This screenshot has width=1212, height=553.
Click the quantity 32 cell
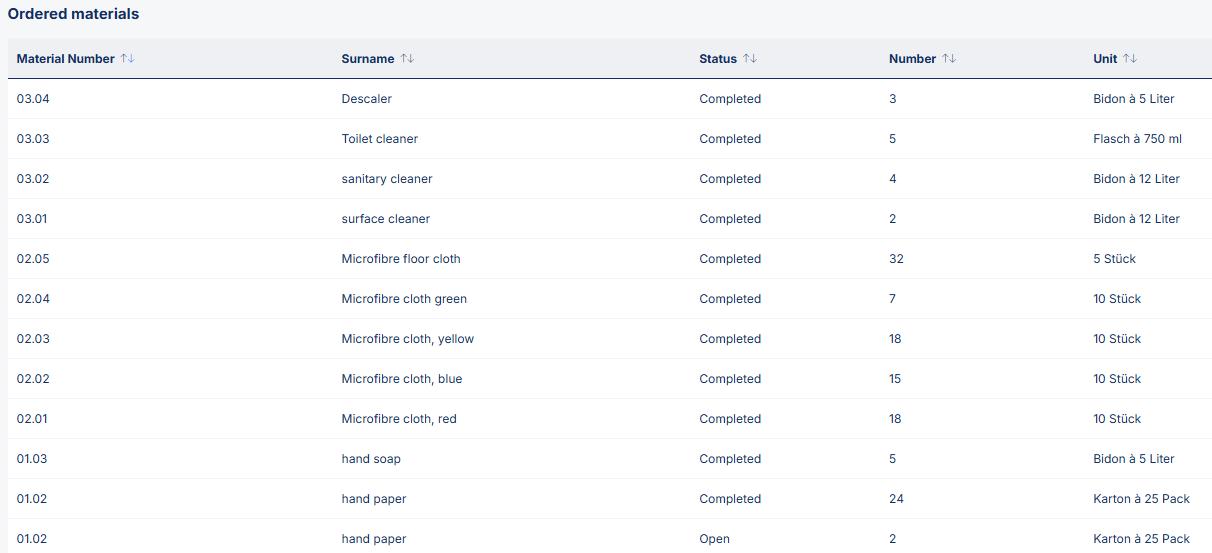point(896,259)
